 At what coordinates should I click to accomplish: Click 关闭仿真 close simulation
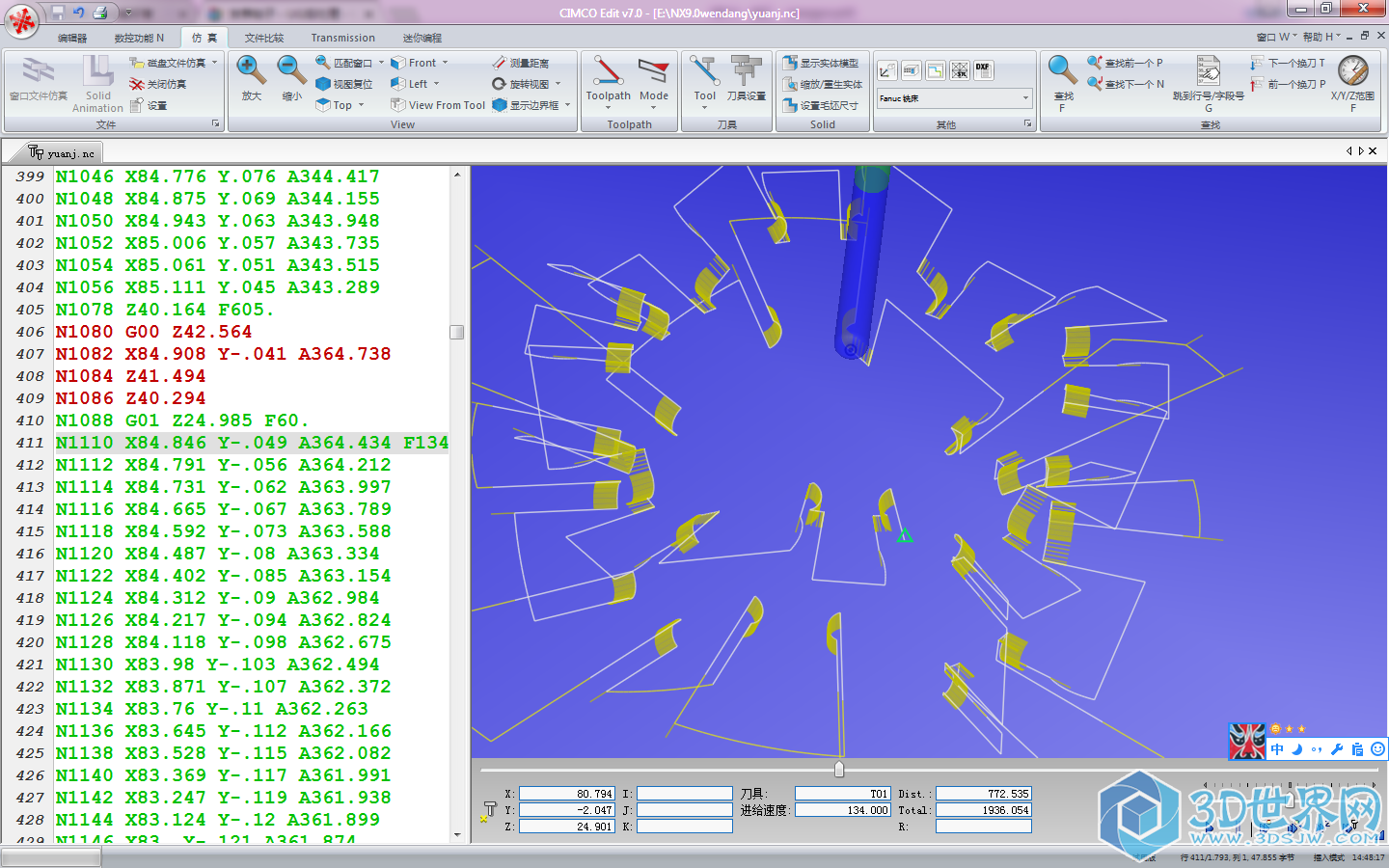(157, 84)
